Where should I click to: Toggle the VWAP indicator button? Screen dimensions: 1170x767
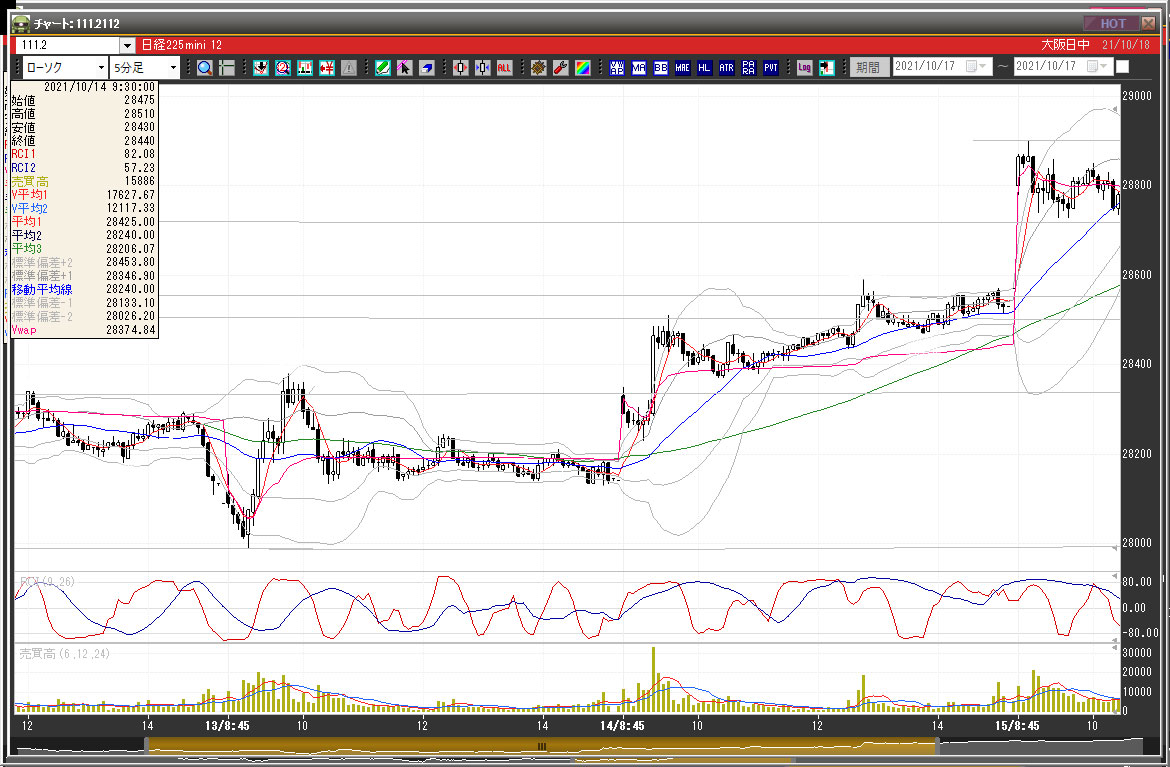(x=616, y=68)
